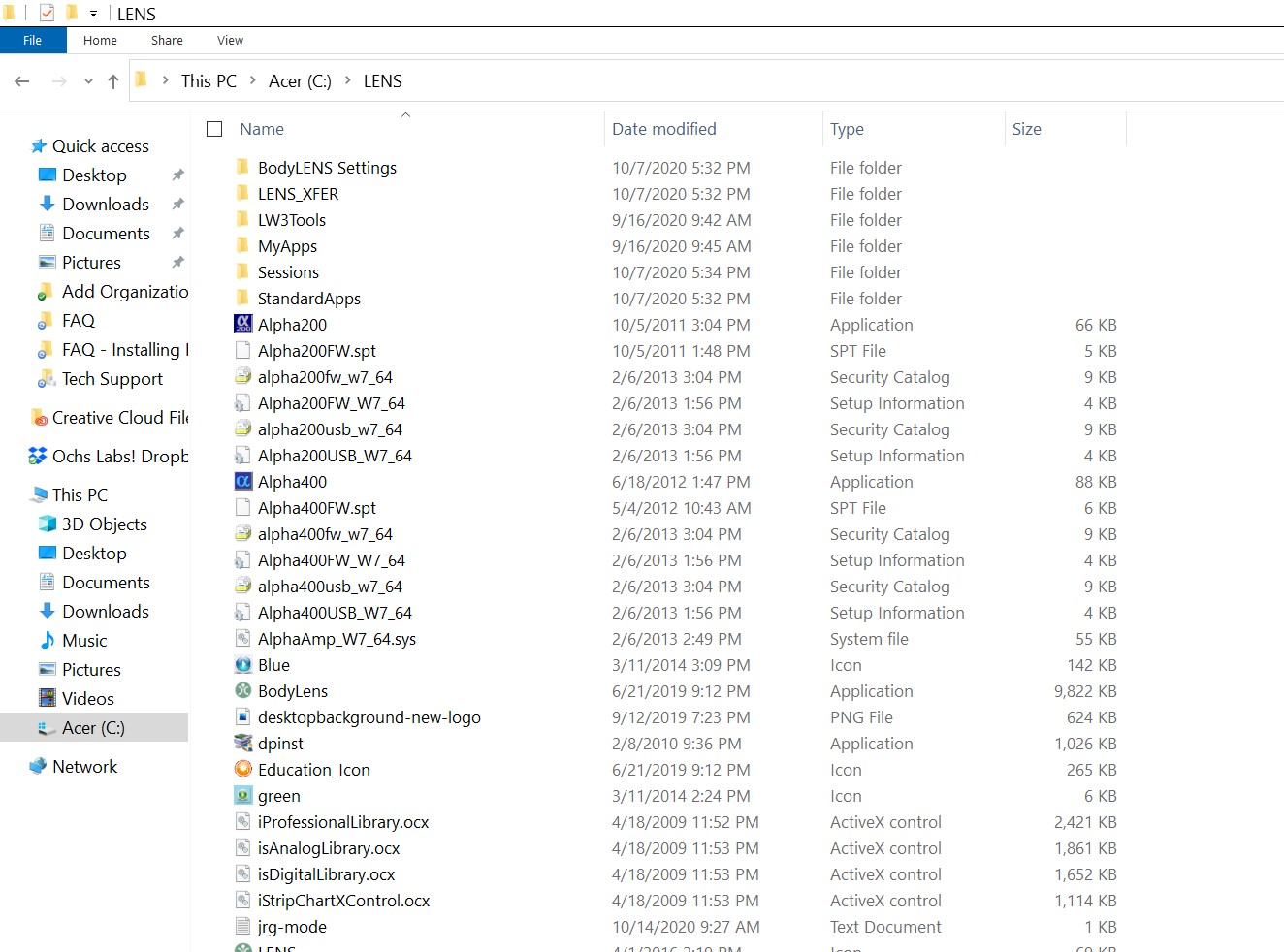Open the Home ribbon tab
This screenshot has height=952, width=1284.
(100, 40)
